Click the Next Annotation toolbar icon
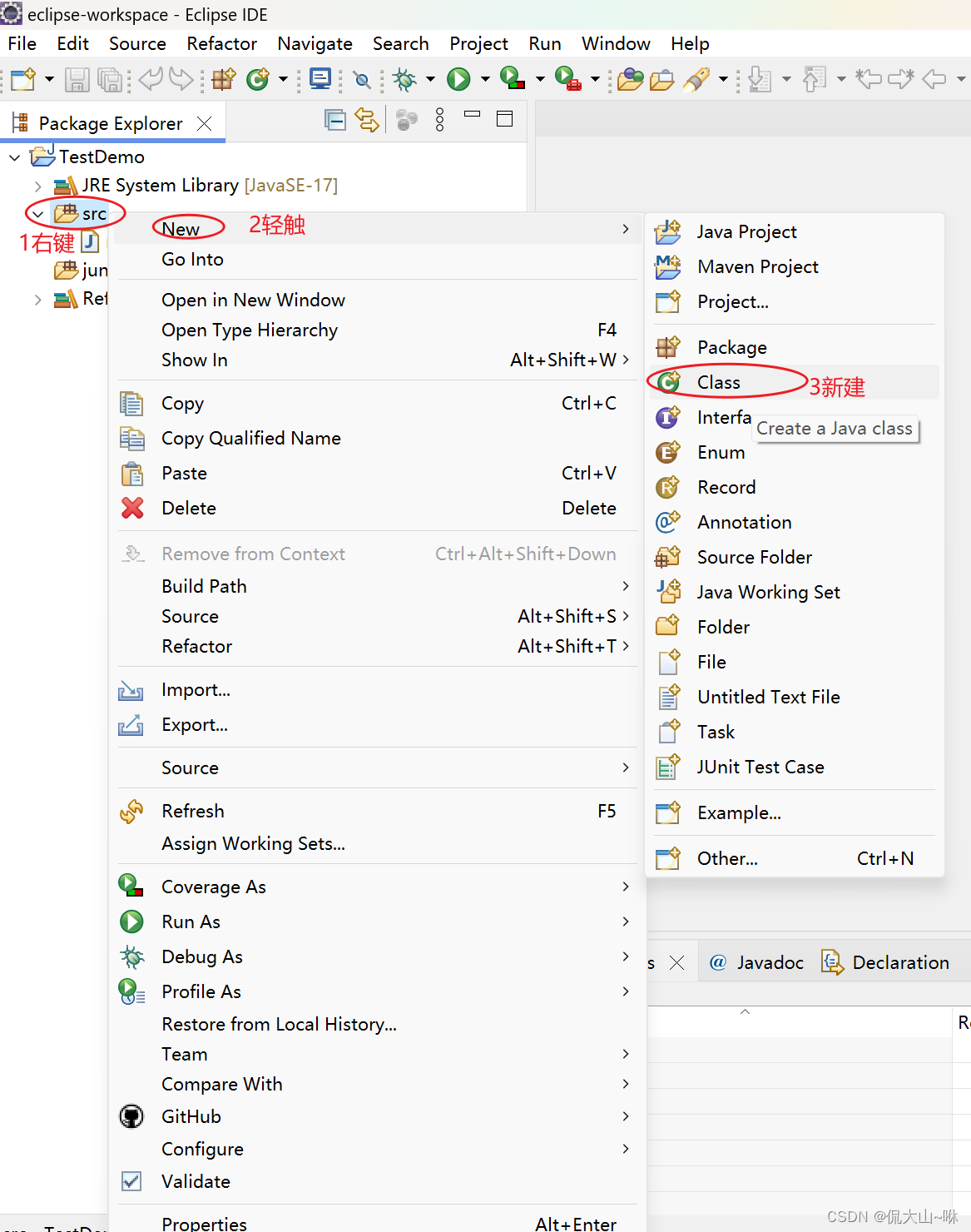Image resolution: width=971 pixels, height=1232 pixels. pos(759,79)
